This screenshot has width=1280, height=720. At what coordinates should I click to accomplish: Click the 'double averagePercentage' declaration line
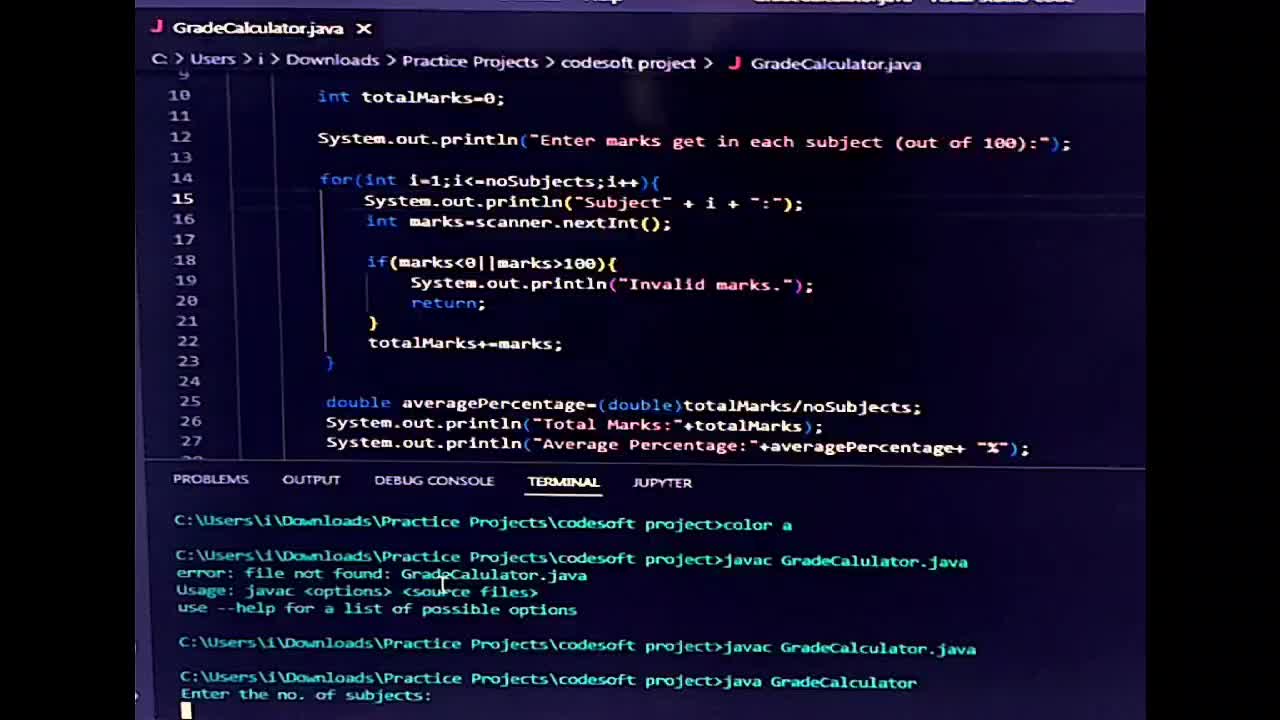click(x=623, y=405)
